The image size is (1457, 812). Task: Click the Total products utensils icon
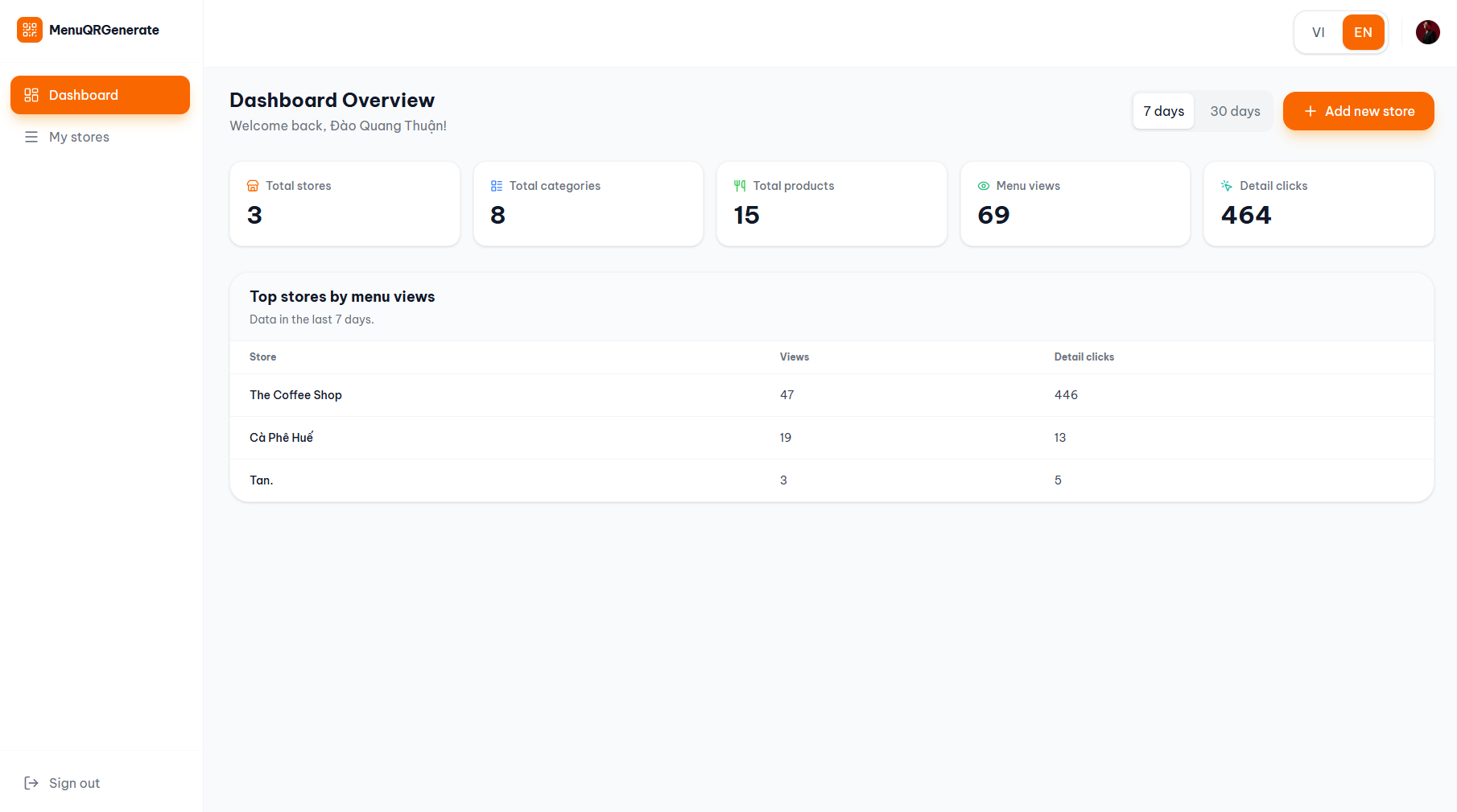point(740,186)
